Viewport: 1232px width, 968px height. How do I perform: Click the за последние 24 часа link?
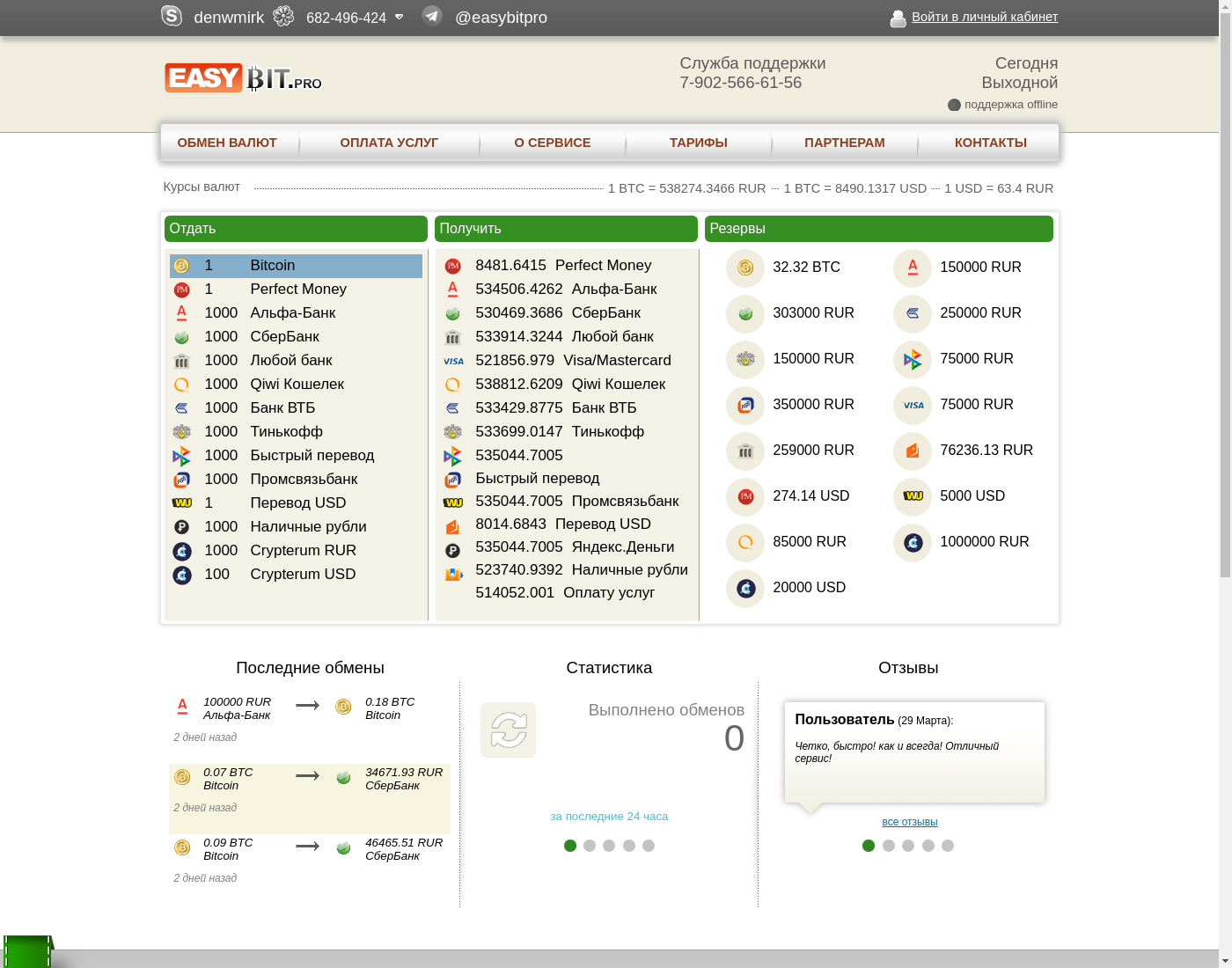point(609,817)
